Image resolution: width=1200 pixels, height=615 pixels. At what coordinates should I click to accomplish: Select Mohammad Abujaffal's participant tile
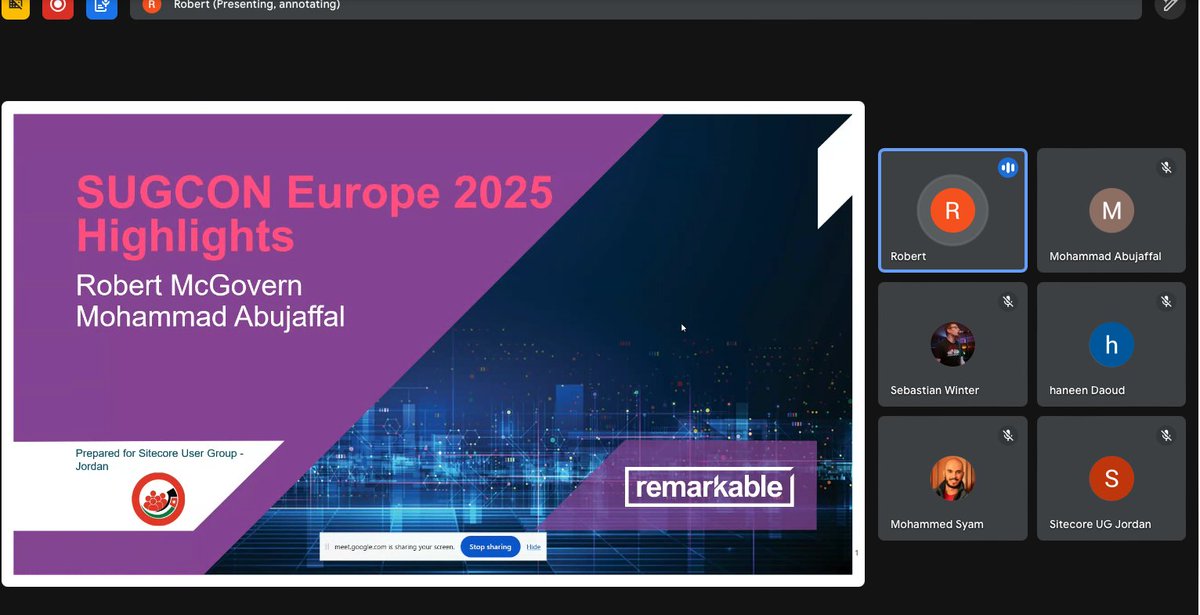click(1111, 210)
